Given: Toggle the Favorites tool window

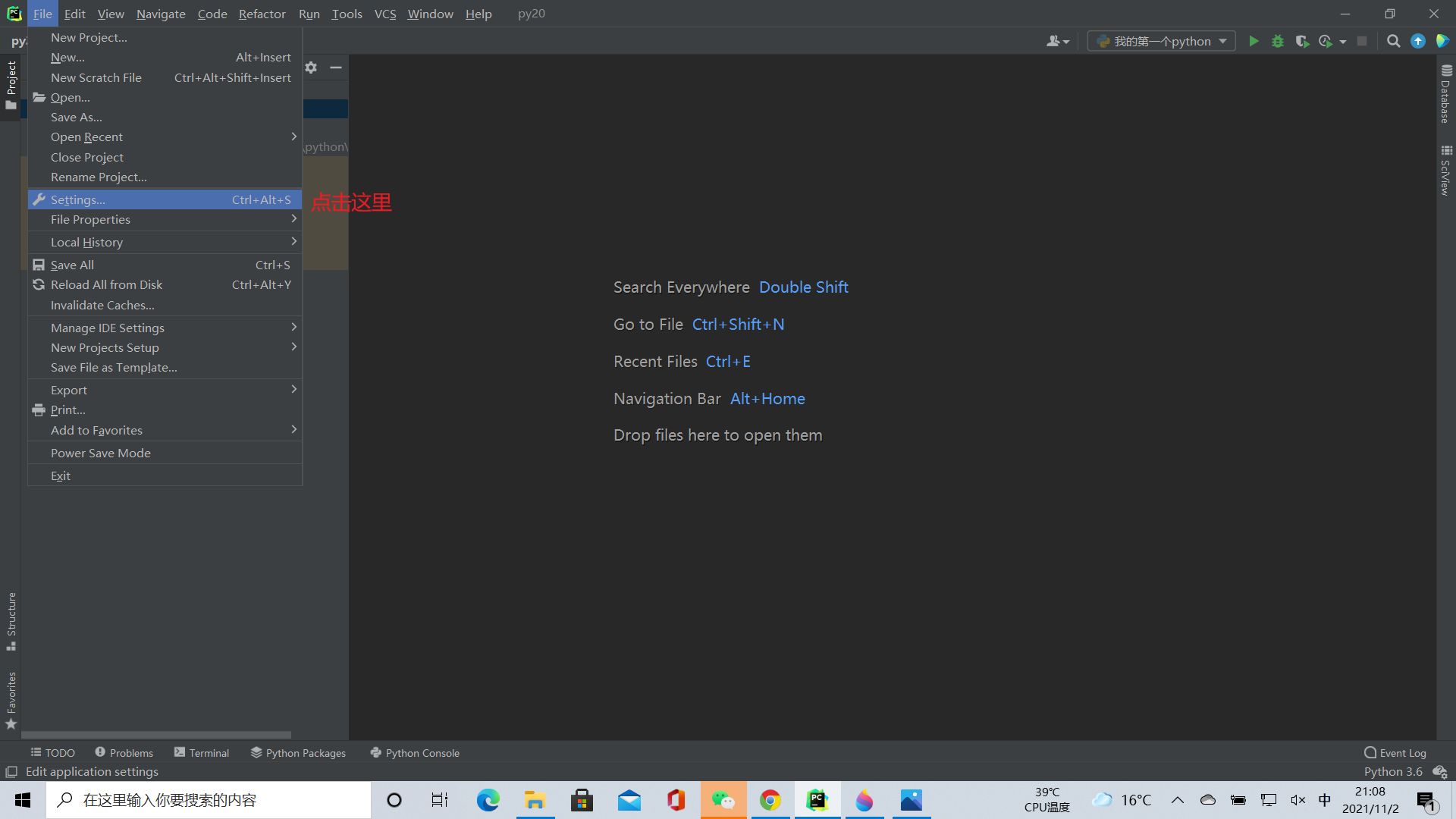Looking at the screenshot, I should coord(11,700).
